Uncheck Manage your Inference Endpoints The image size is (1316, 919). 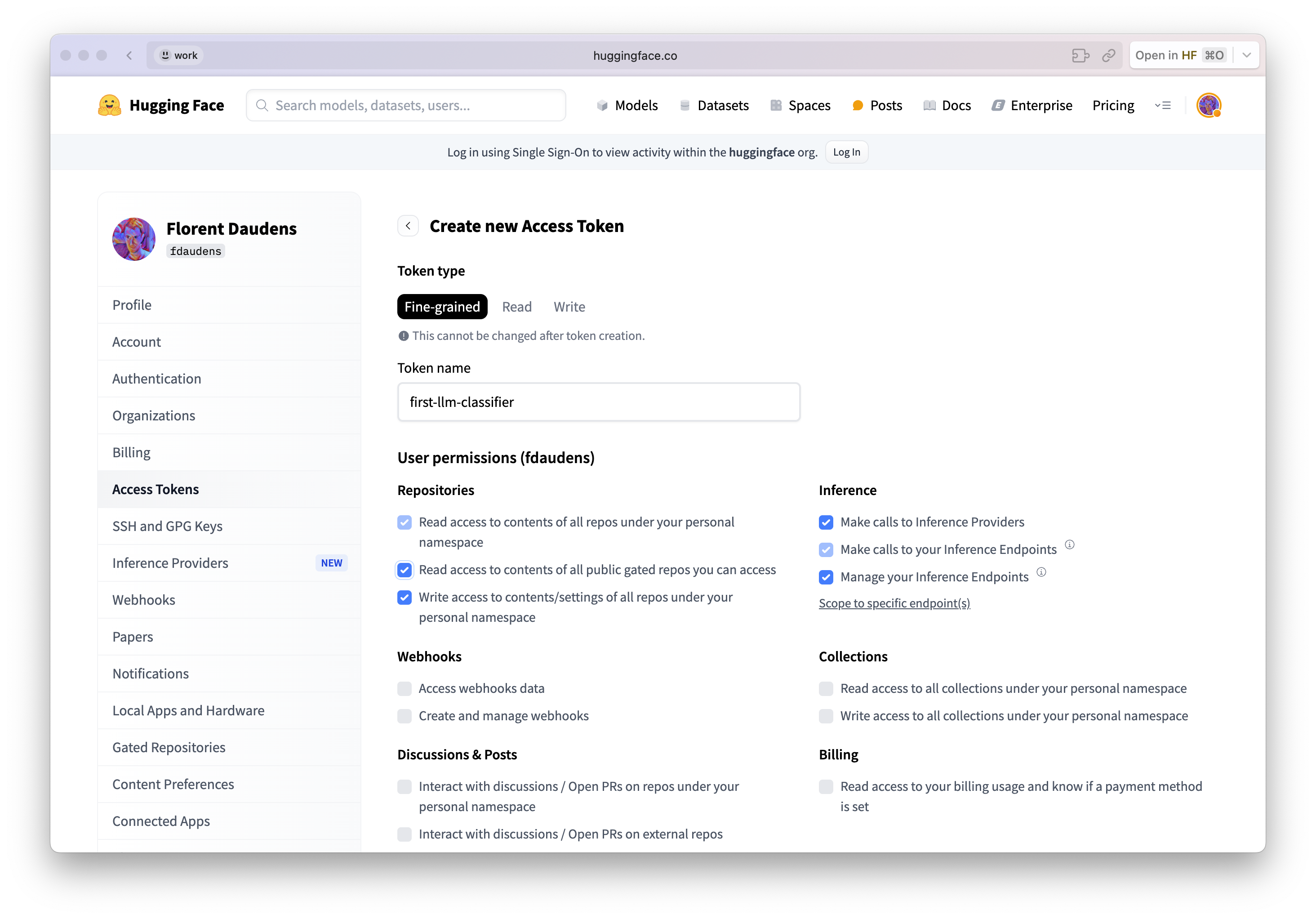(x=826, y=577)
